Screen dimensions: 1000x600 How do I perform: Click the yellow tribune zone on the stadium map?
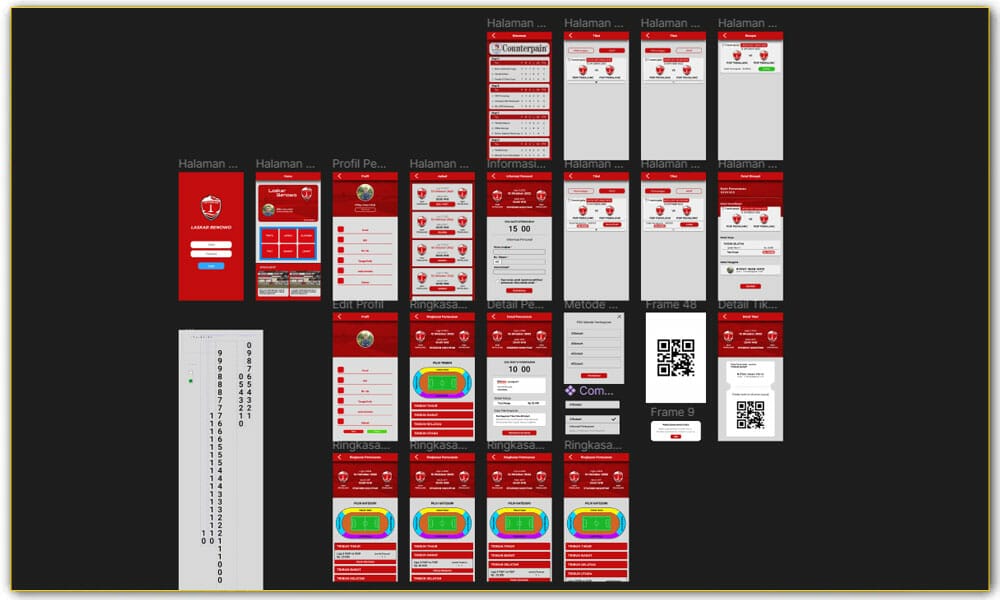[x=440, y=372]
